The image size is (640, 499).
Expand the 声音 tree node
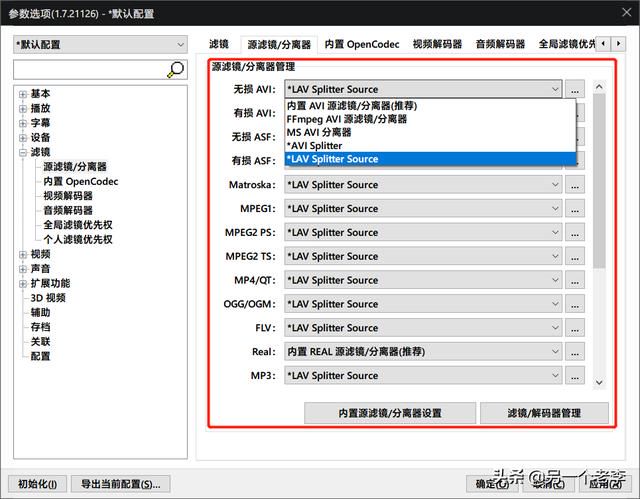pyautogui.click(x=23, y=269)
